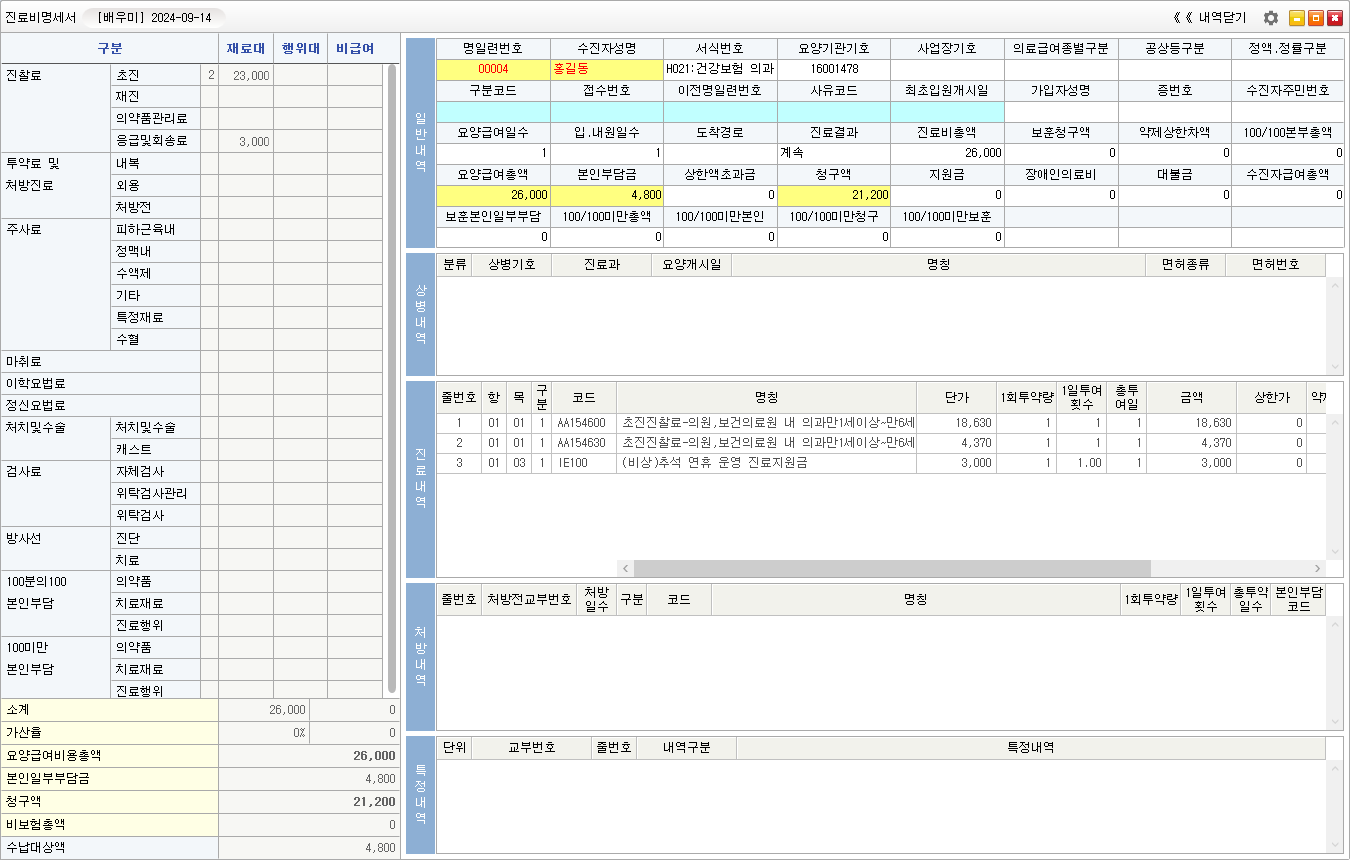Image resolution: width=1350 pixels, height=860 pixels.
Task: Click the 명일련번호 field showing 00004
Action: (x=493, y=69)
